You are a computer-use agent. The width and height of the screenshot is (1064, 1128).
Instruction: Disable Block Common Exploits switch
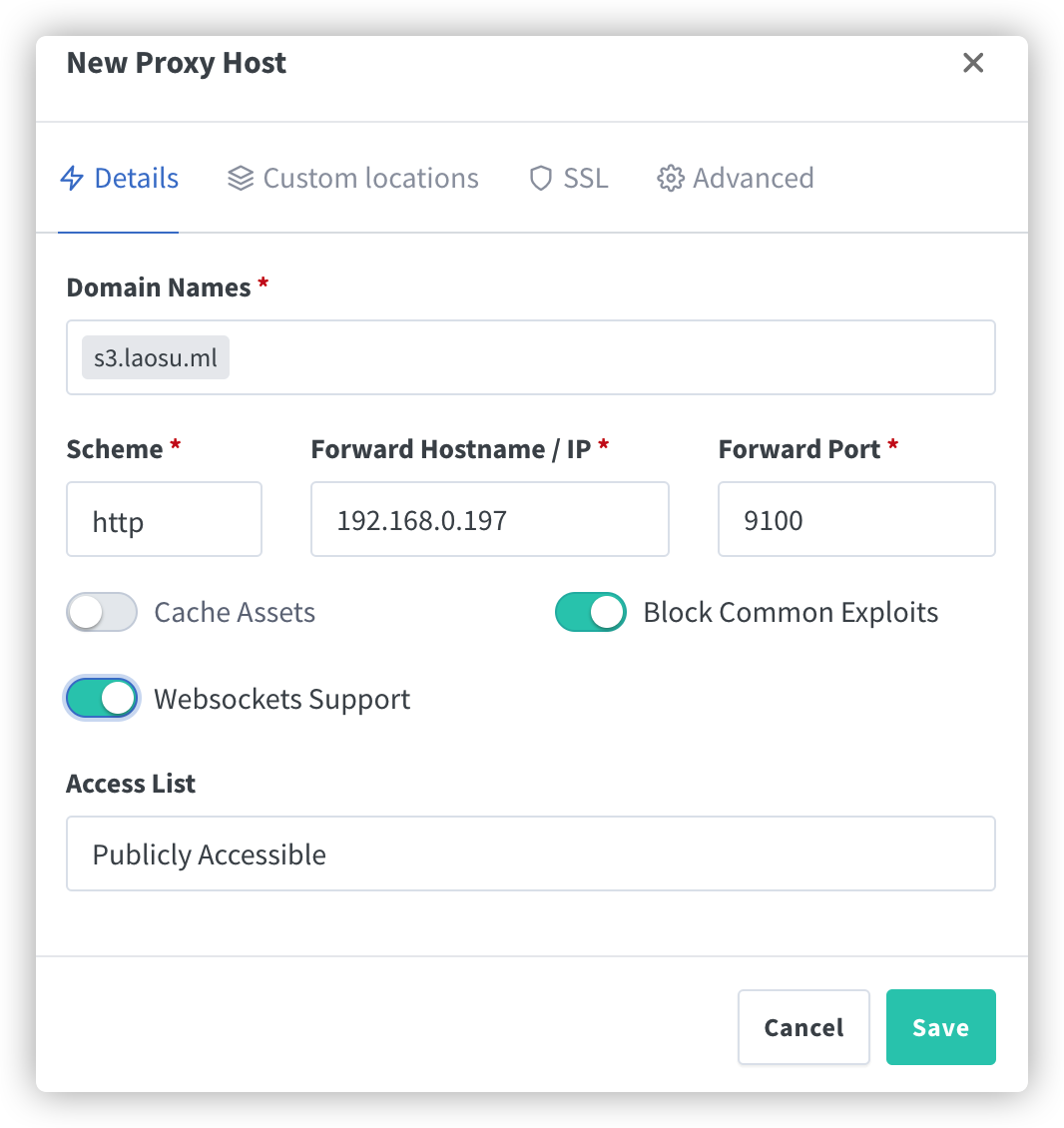coord(590,612)
